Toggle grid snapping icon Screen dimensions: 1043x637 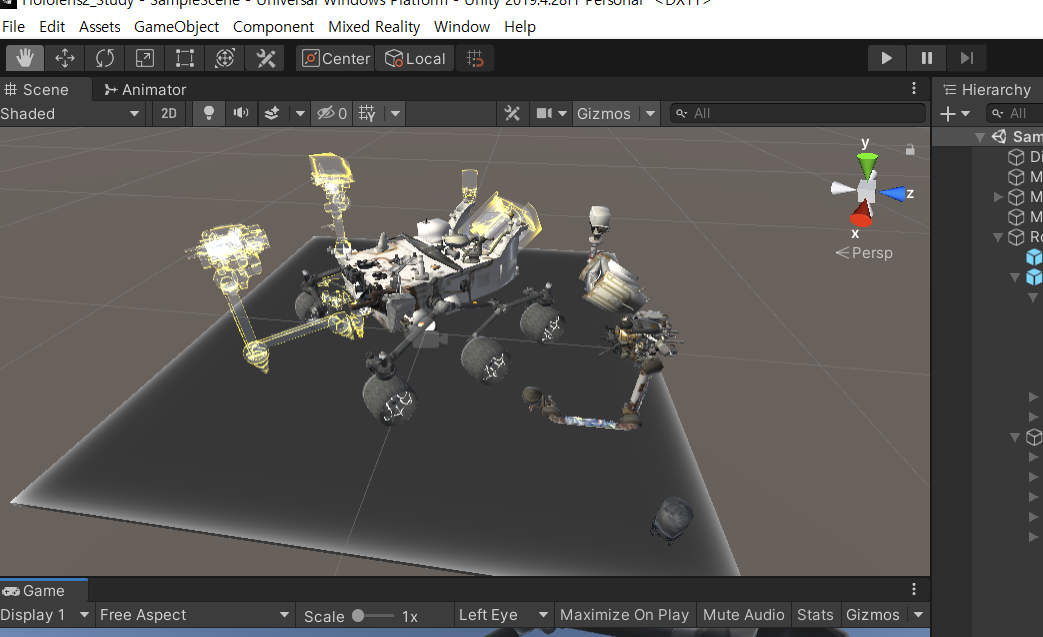(475, 59)
